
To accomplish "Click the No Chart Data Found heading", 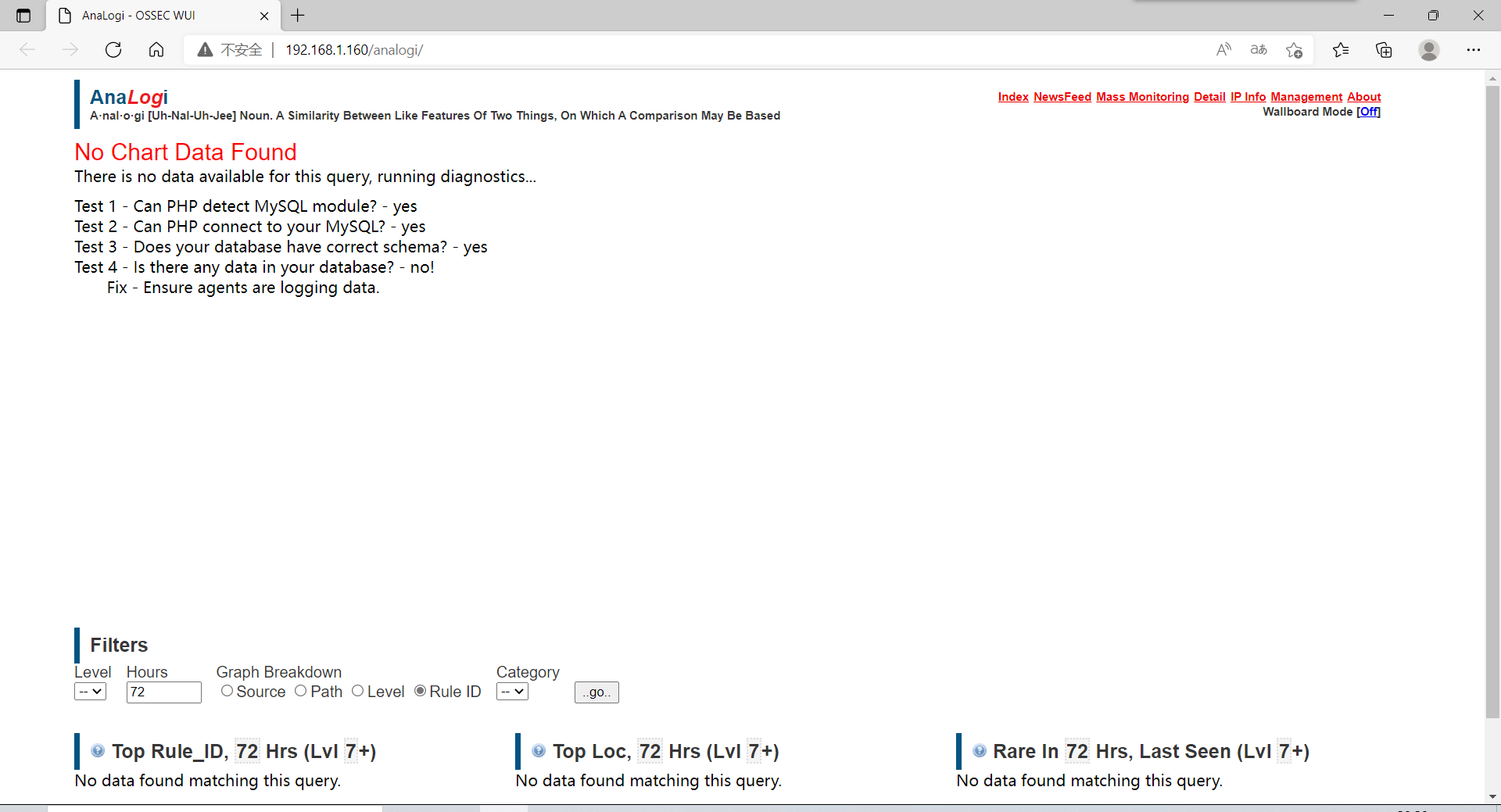I will click(185, 152).
